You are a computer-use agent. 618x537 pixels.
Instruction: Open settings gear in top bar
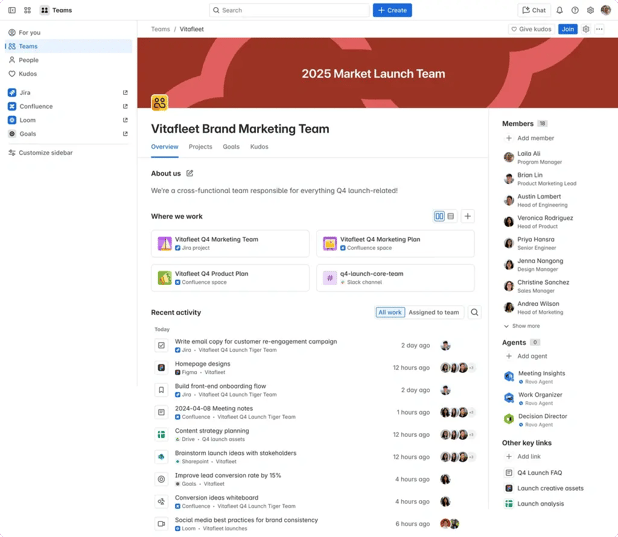[x=590, y=10]
